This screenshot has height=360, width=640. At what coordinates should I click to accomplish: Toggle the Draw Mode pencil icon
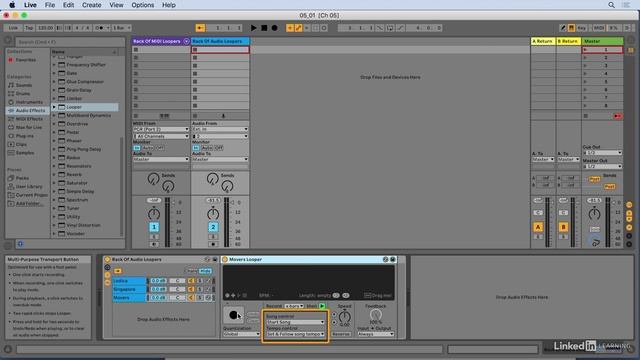[563, 28]
